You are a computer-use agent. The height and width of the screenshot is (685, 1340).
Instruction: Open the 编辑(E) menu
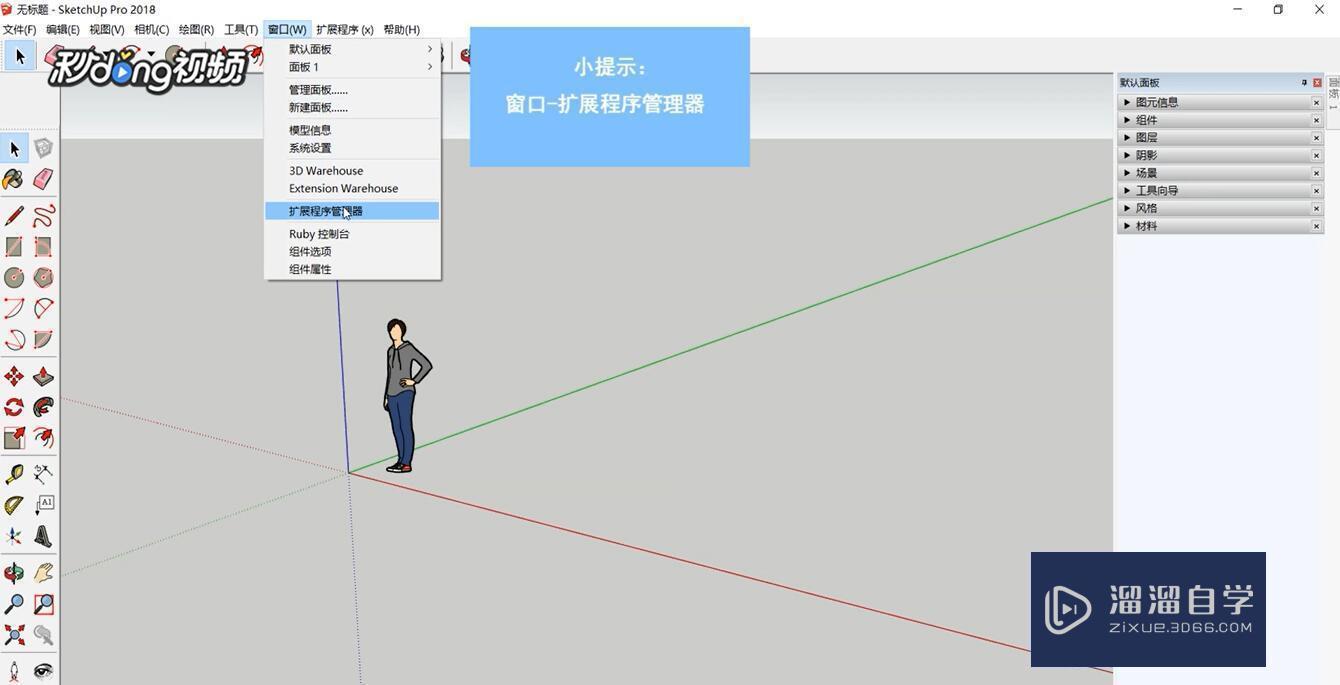62,30
